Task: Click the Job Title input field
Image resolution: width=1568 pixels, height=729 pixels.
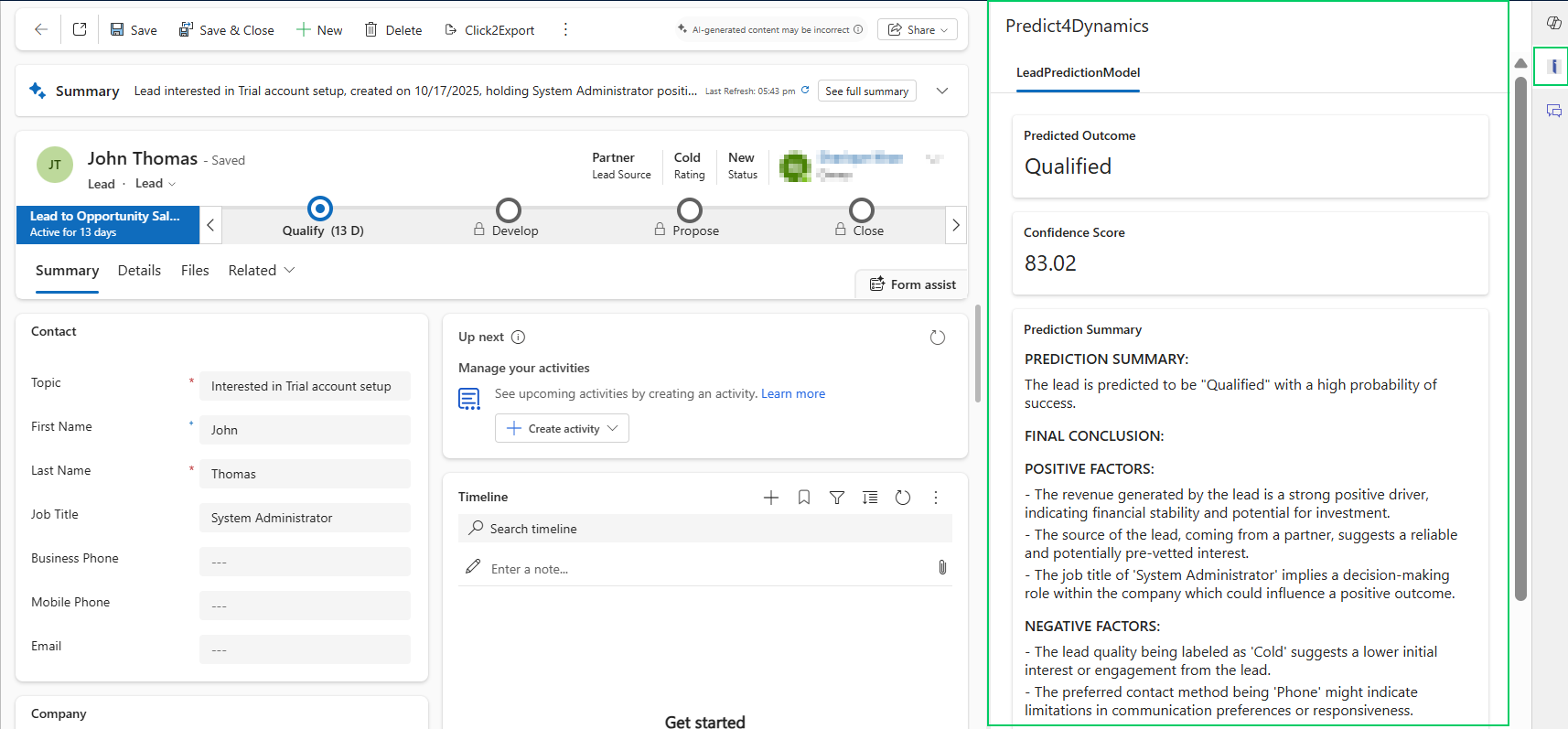Action: pyautogui.click(x=305, y=518)
